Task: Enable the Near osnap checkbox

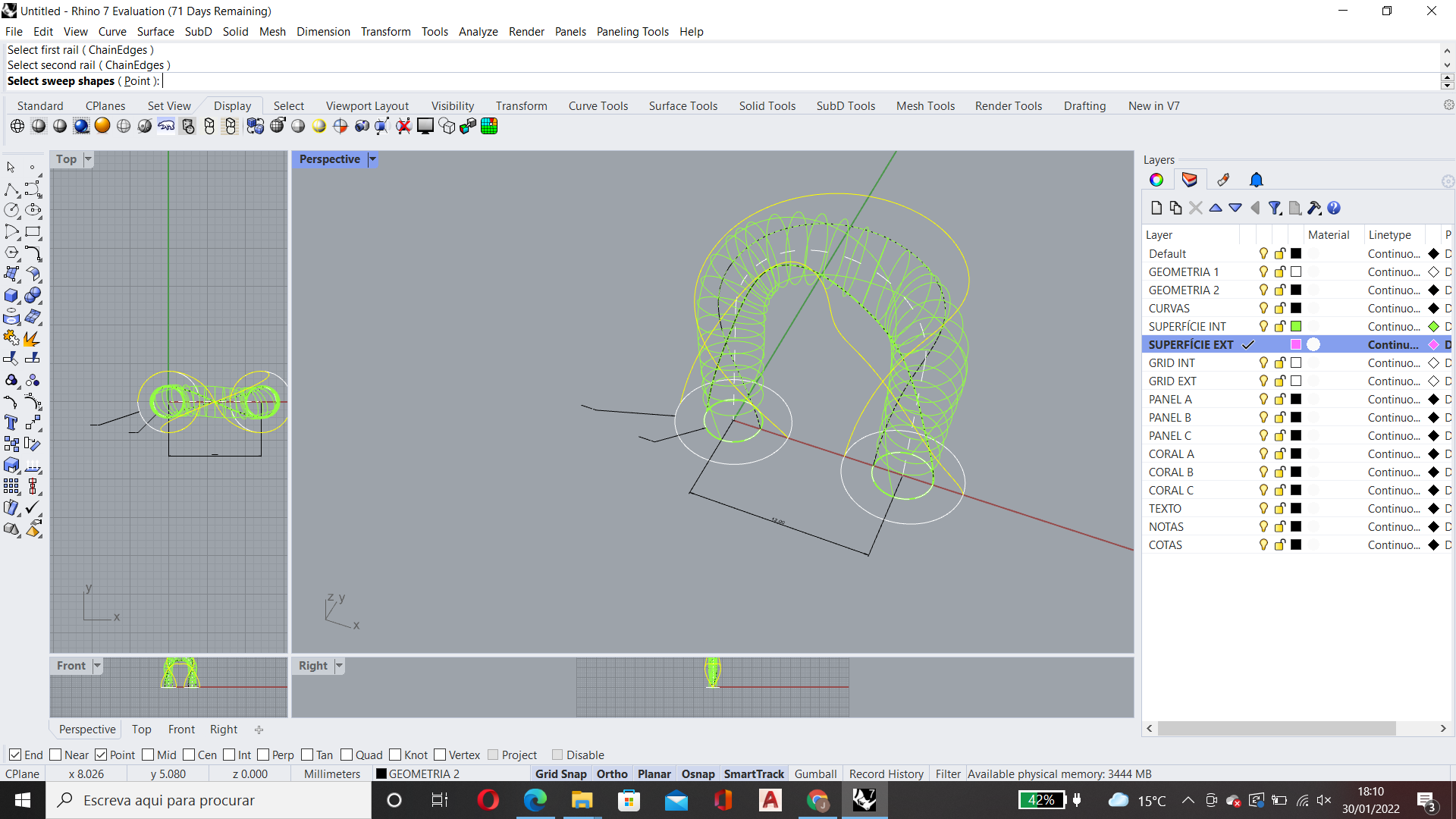Action: (x=55, y=755)
